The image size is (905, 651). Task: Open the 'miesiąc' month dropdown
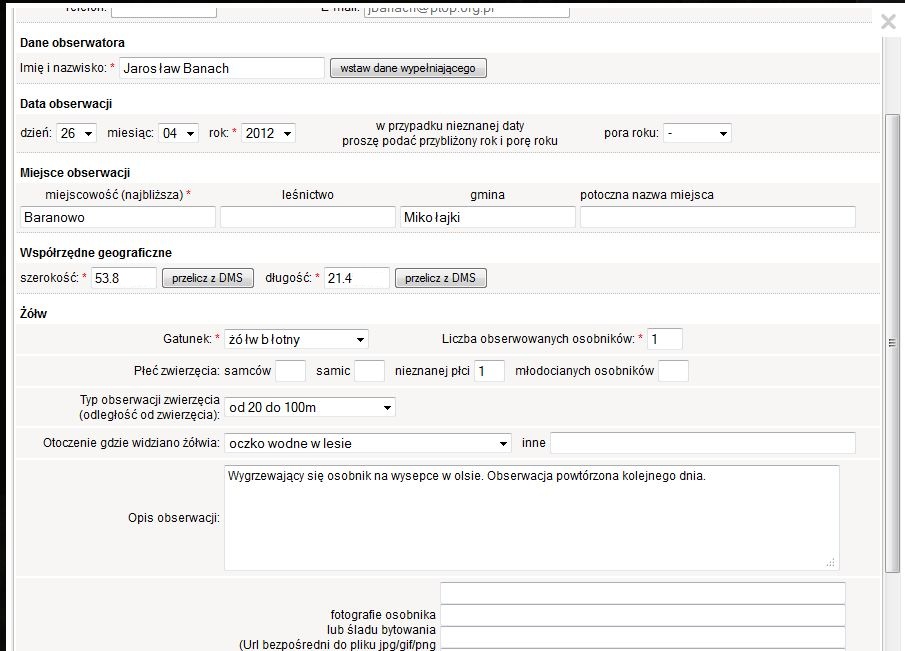click(x=179, y=133)
